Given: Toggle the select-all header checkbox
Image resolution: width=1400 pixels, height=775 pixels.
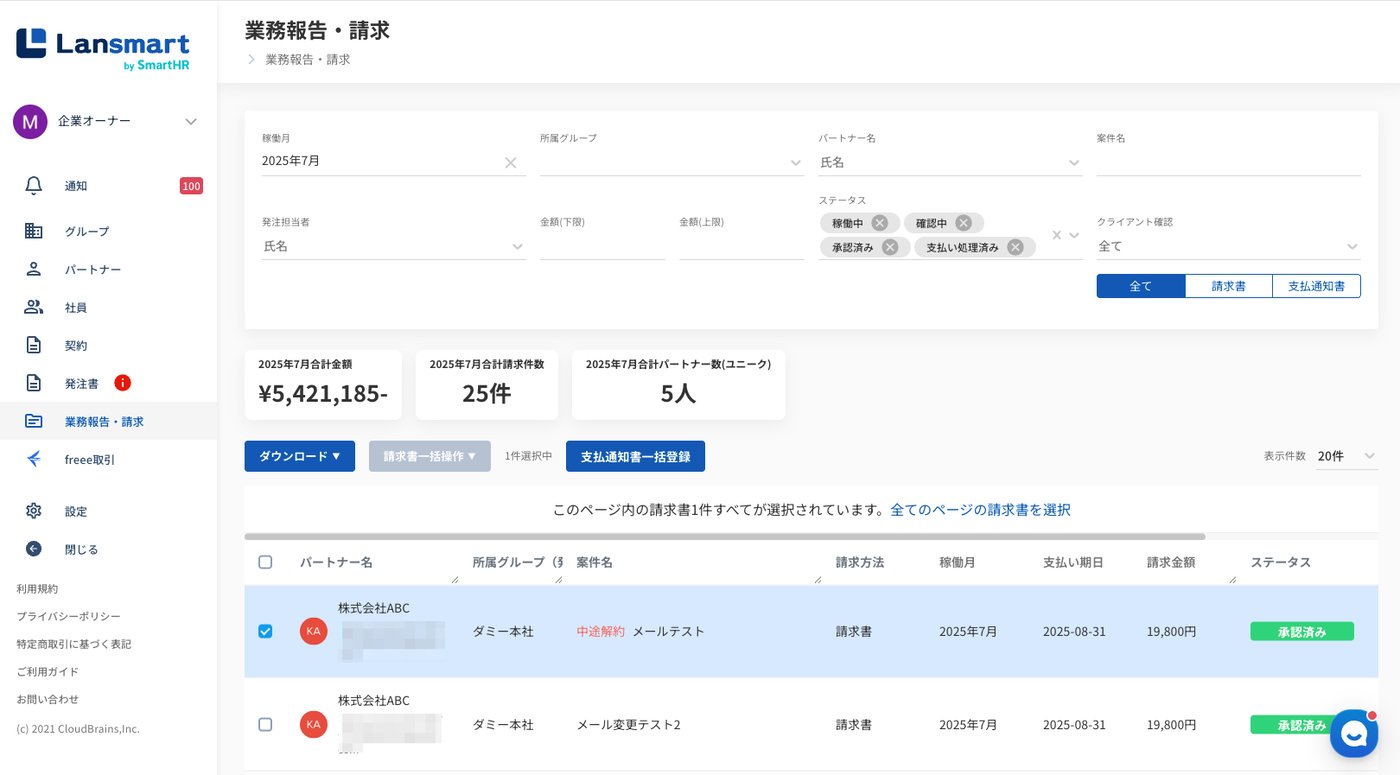Looking at the screenshot, I should (265, 562).
